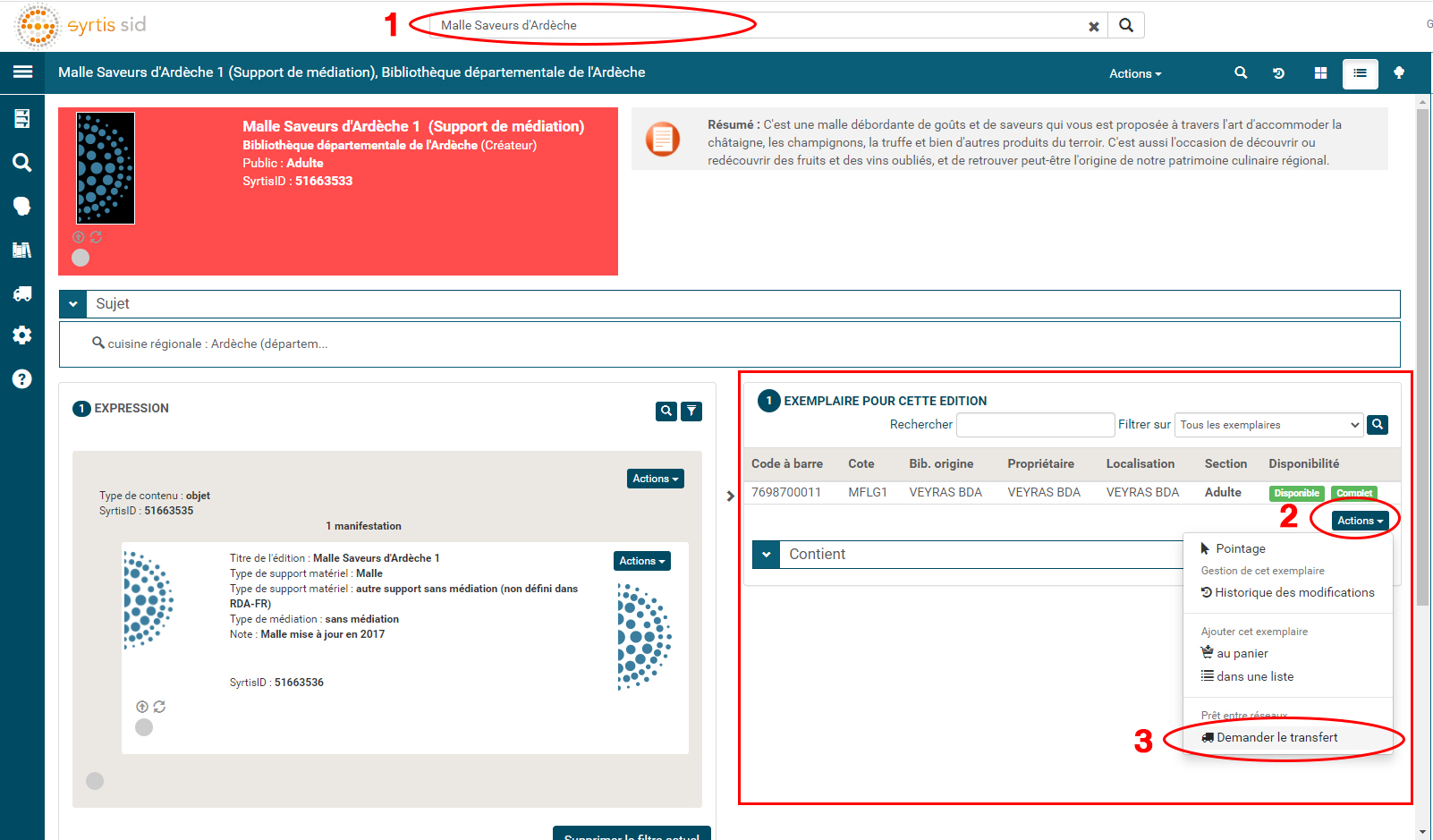This screenshot has height=840, width=1433.
Task: Click the grey status circle in the red card
Action: click(81, 258)
